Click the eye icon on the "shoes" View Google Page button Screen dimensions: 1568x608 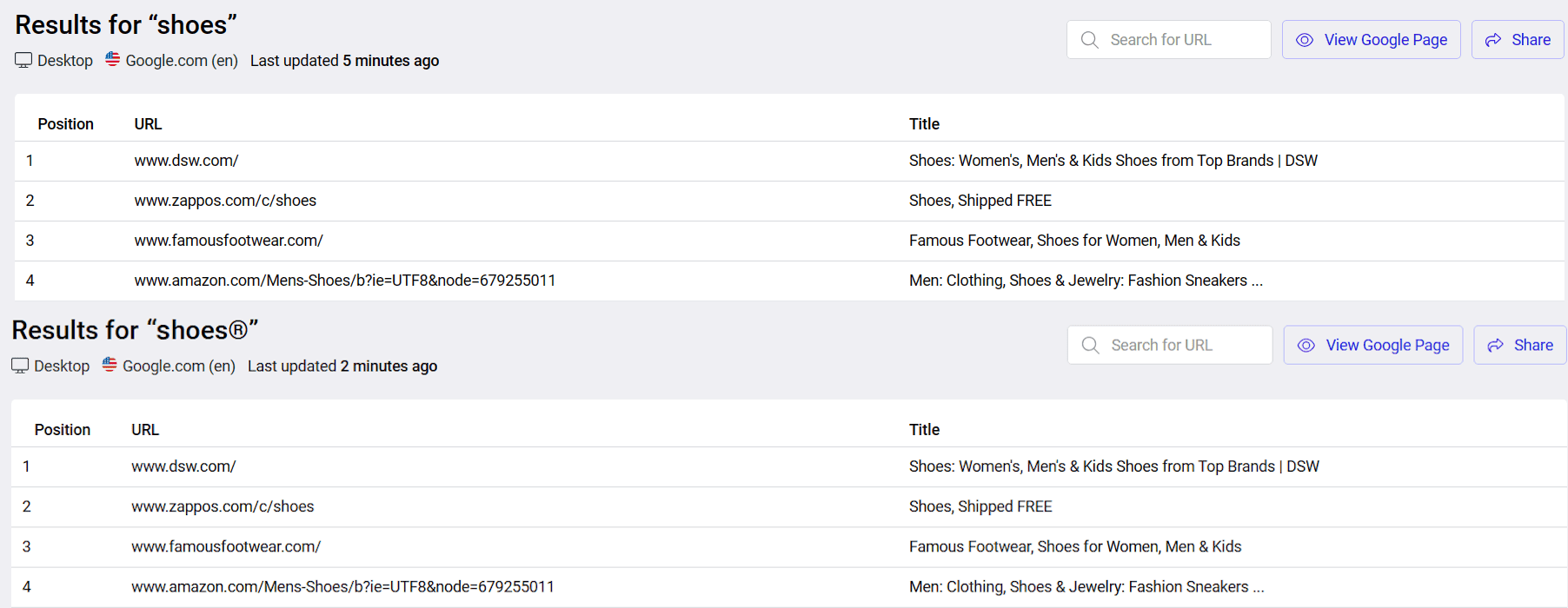pos(1305,40)
